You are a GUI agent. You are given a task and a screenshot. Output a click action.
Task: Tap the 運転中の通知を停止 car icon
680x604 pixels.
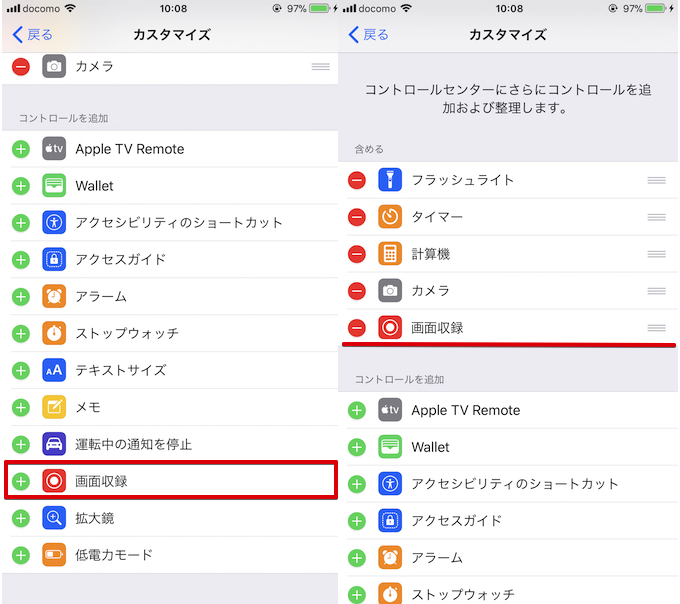point(54,444)
